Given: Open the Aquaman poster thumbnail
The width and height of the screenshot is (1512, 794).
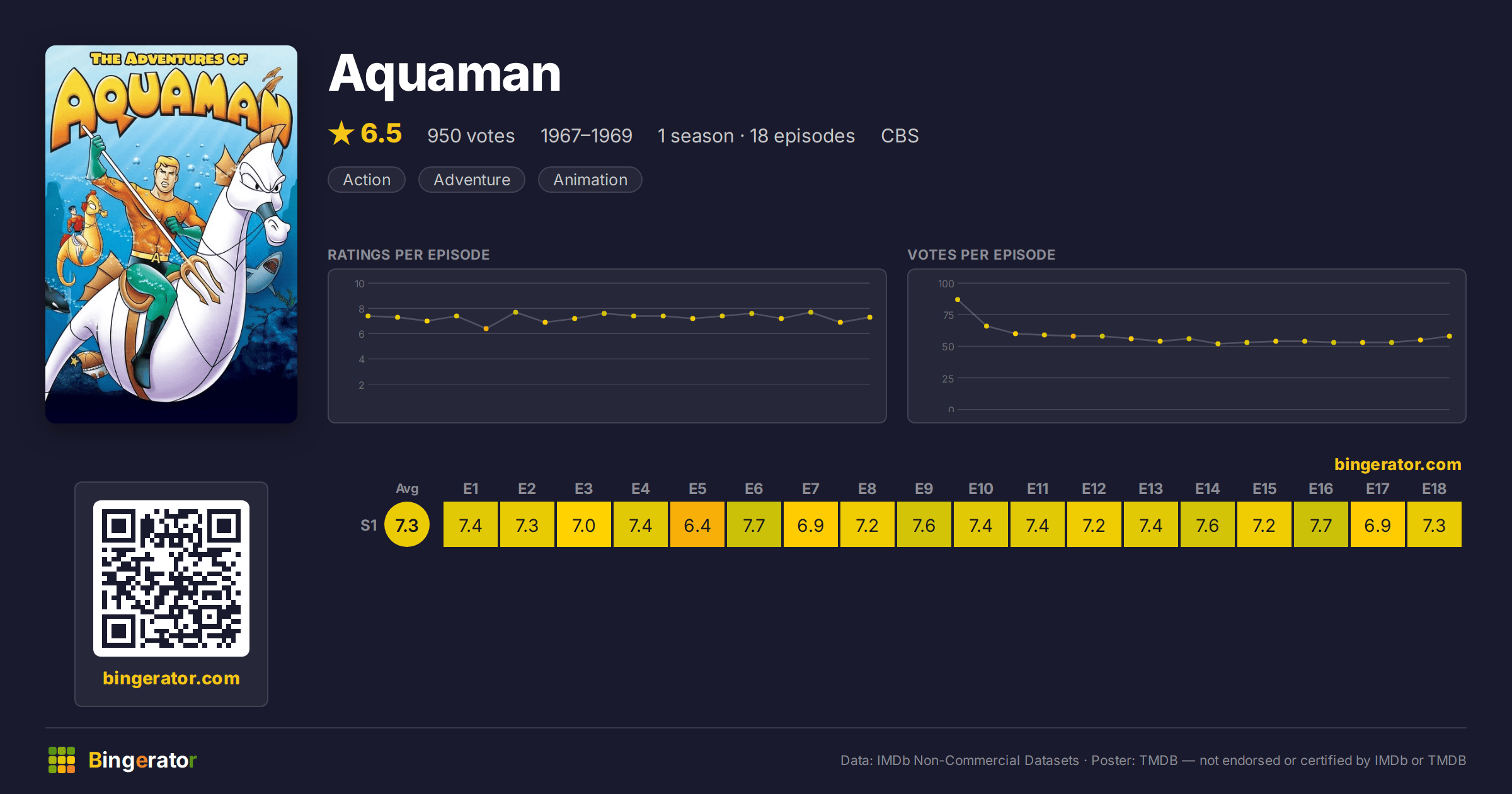Looking at the screenshot, I should (171, 234).
